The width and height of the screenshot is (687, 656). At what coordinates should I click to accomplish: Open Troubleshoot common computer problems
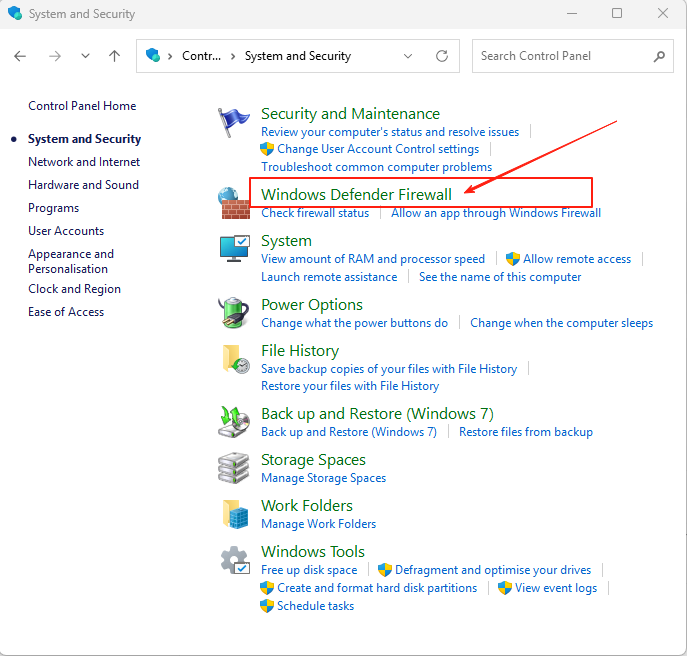377,167
